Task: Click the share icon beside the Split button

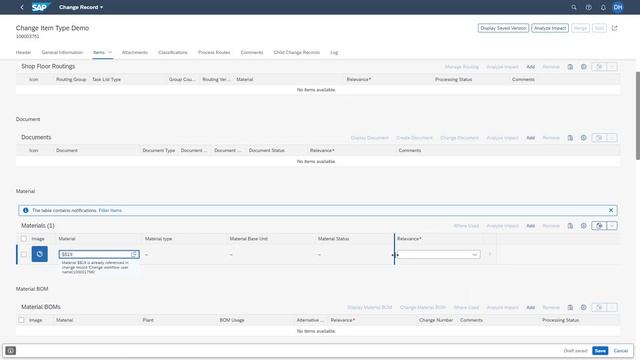Action: [x=614, y=28]
